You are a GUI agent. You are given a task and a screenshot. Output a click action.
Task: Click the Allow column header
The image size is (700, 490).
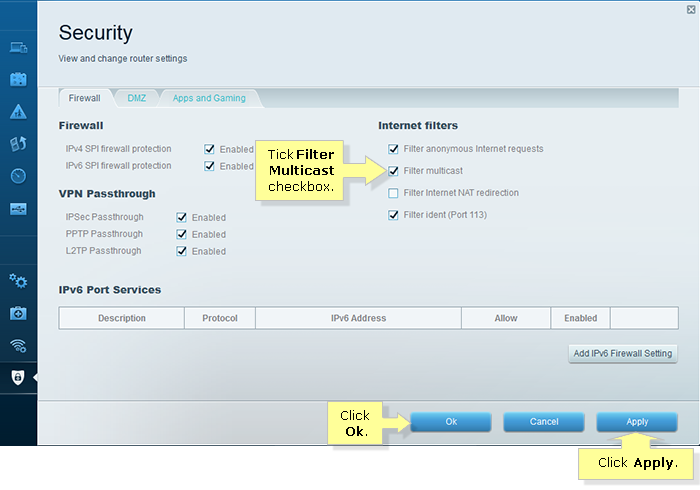click(506, 318)
